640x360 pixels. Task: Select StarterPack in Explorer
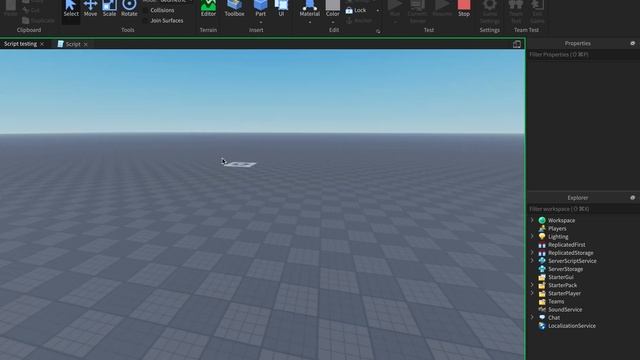pyautogui.click(x=562, y=285)
